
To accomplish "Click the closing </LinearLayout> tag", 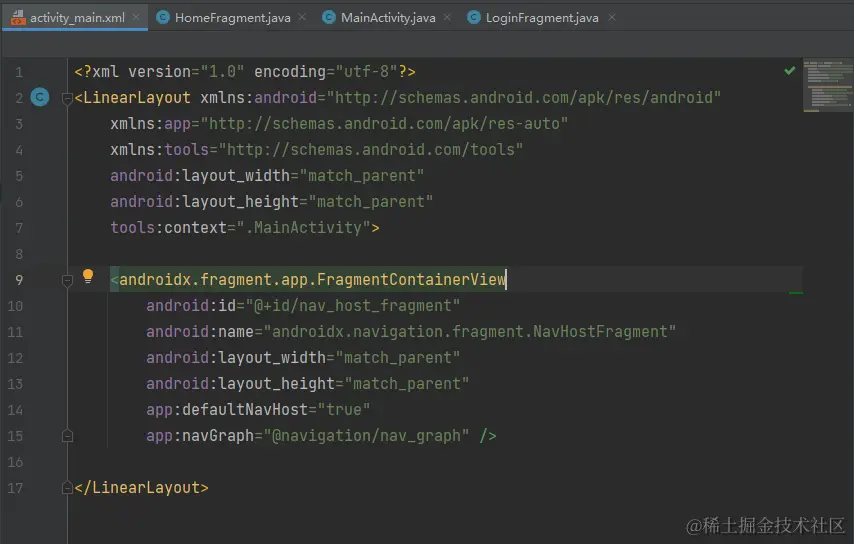I will [142, 487].
